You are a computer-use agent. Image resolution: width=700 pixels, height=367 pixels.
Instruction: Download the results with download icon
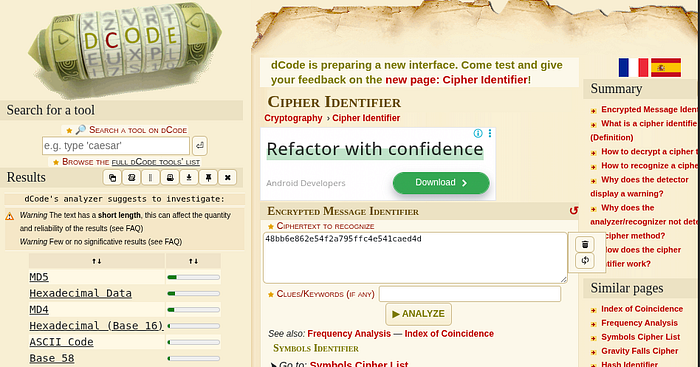pos(189,178)
